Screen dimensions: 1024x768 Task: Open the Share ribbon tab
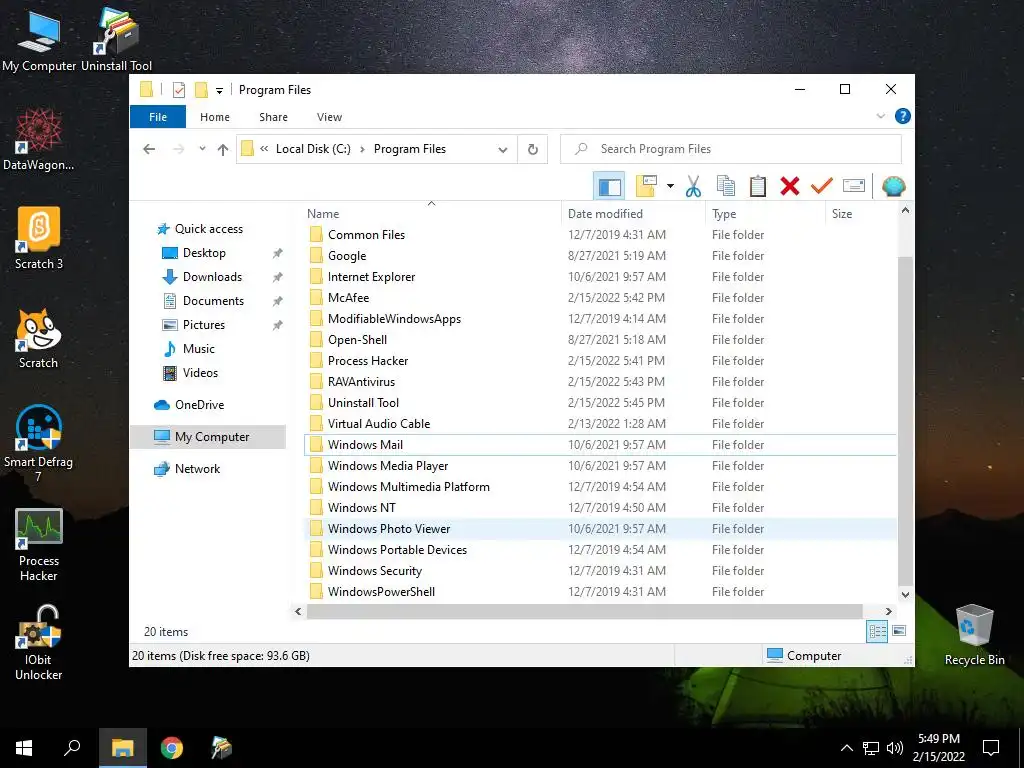(273, 117)
